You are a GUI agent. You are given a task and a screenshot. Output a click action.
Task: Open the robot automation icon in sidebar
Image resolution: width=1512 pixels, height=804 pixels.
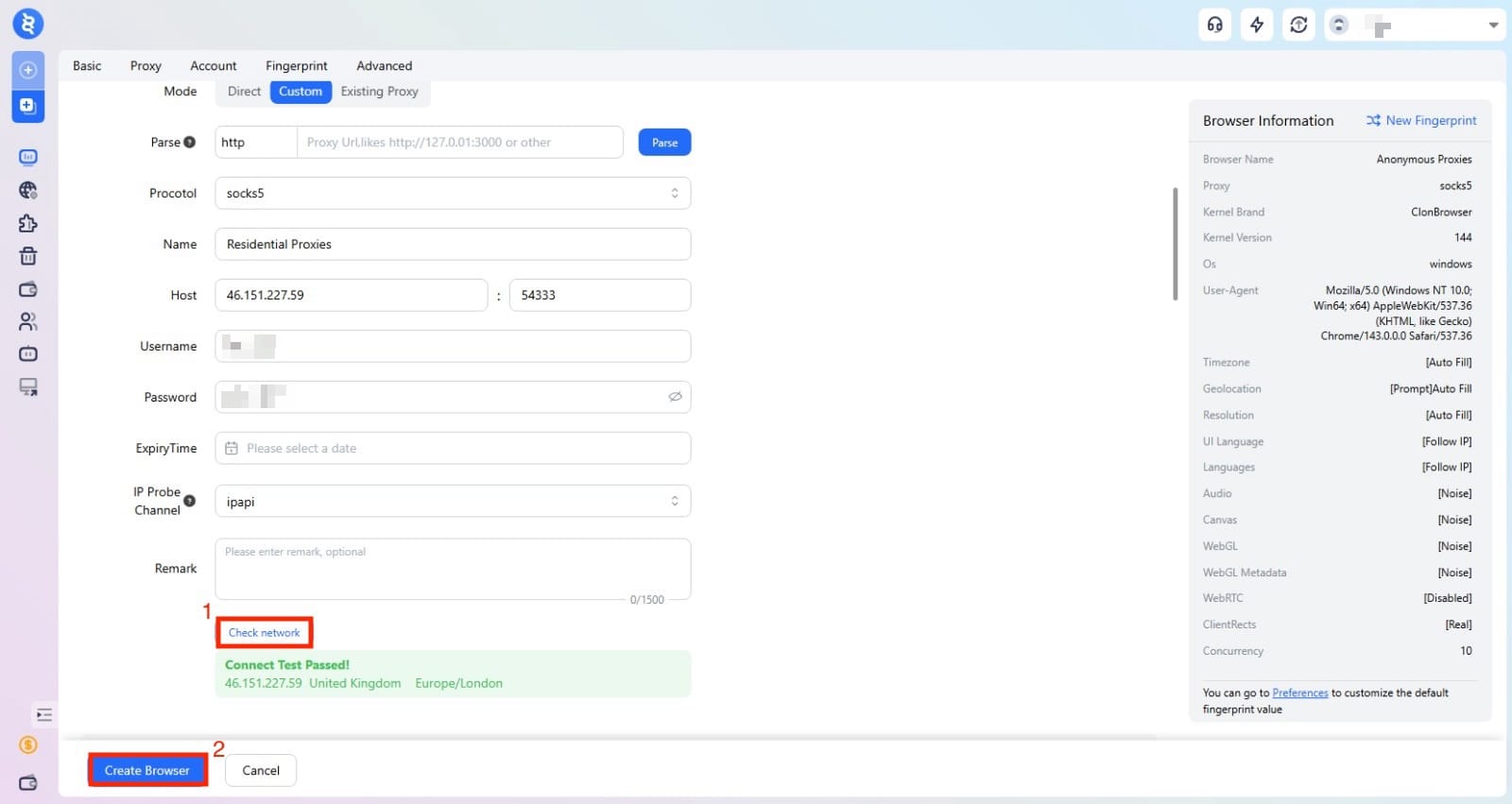[27, 353]
